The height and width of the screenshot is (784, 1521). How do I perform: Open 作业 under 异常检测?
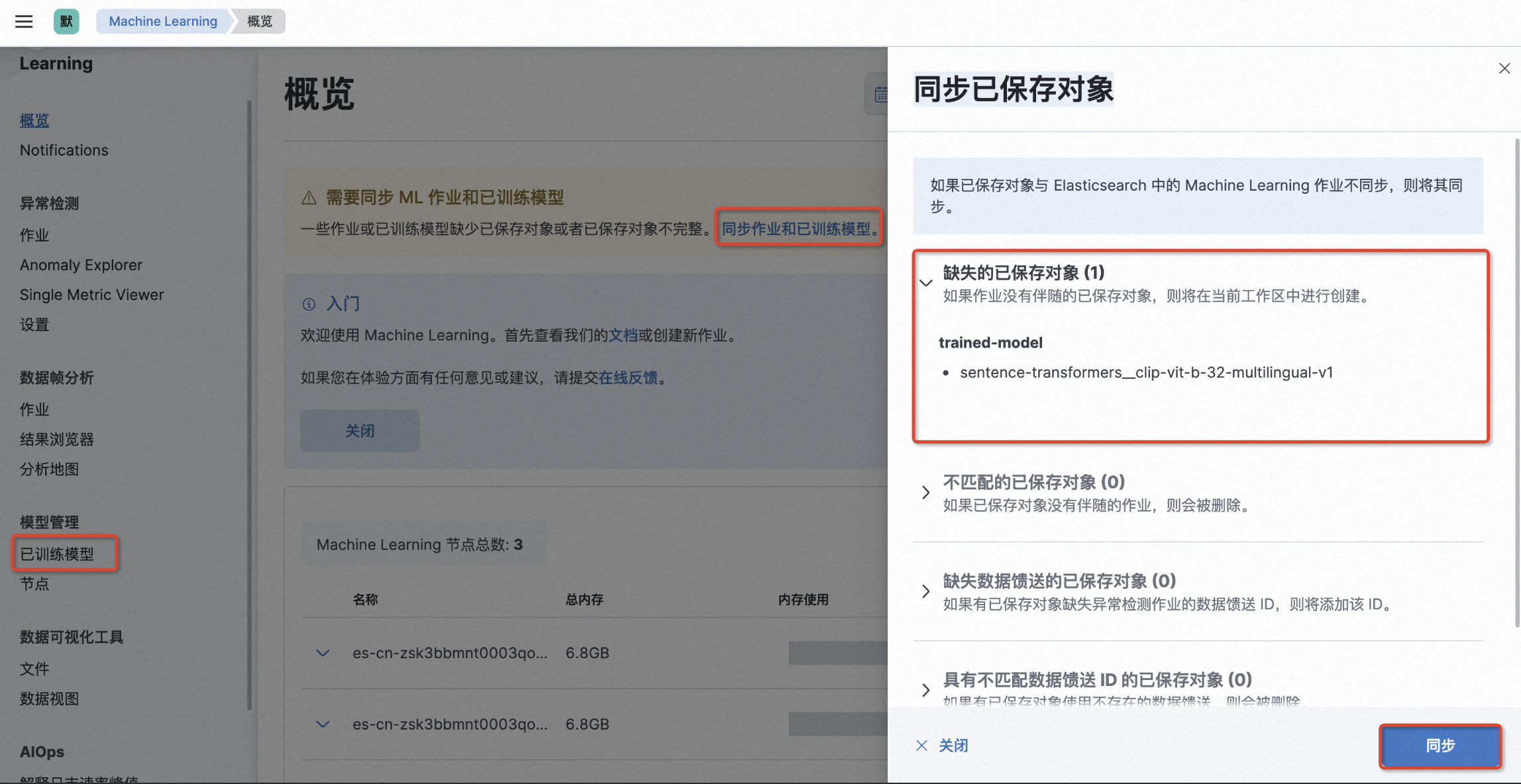click(34, 235)
